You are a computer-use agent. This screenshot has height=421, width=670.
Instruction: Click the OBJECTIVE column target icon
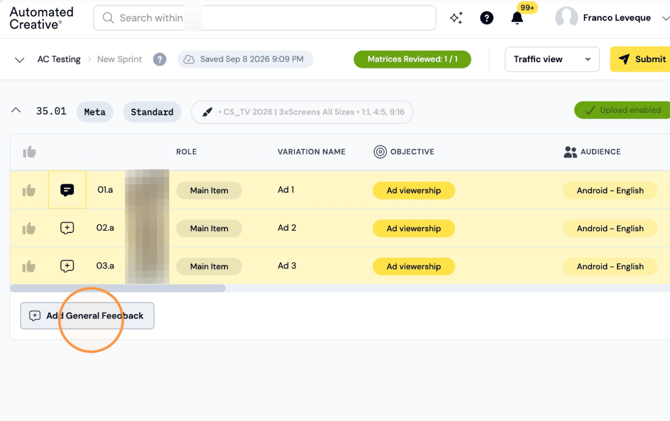(x=380, y=152)
